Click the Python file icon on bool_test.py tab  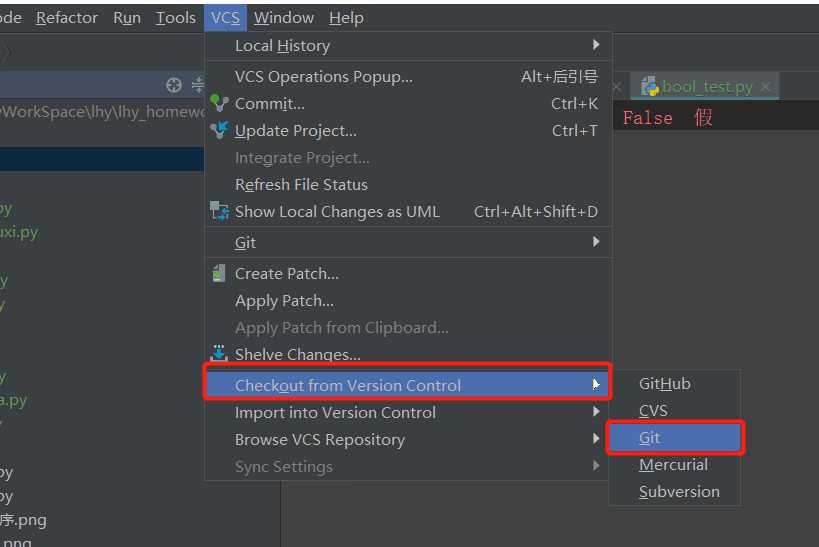[x=650, y=86]
